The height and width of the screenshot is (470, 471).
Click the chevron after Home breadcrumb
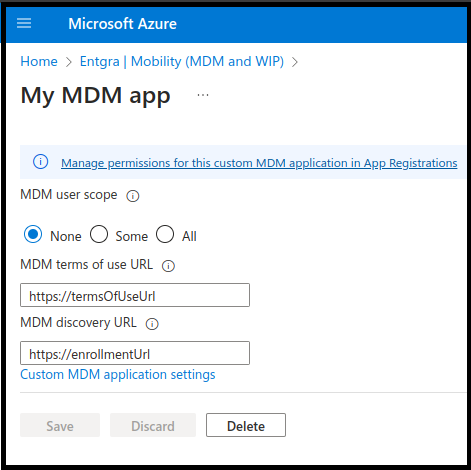(x=69, y=62)
